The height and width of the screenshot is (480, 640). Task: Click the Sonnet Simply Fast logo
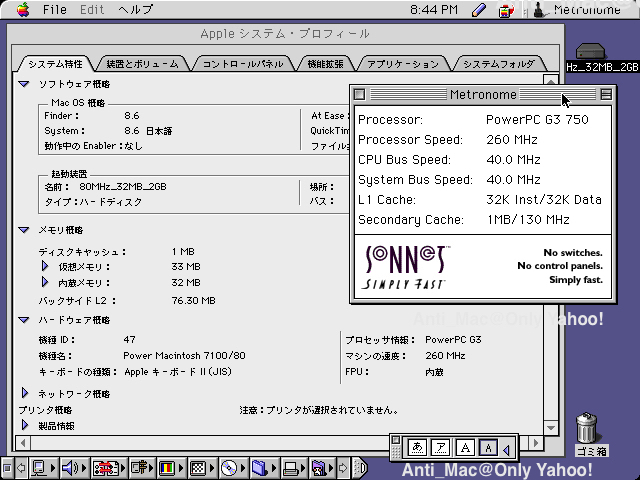point(405,267)
